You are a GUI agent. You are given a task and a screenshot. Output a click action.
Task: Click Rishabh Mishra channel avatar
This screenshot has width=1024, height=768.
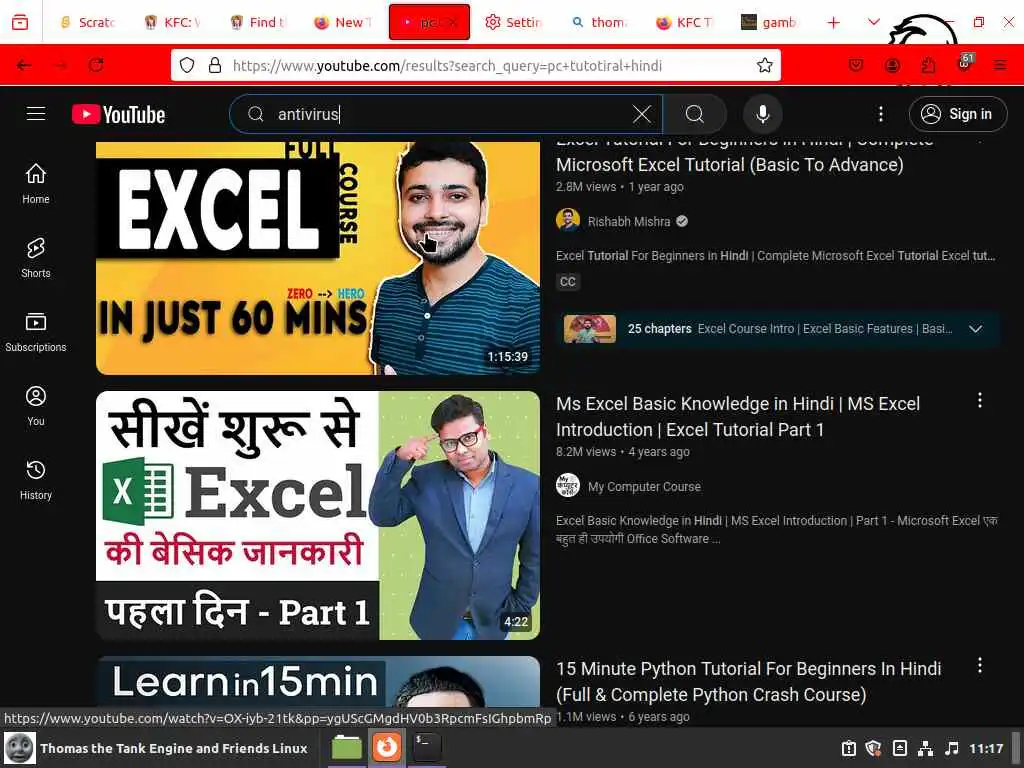[x=568, y=220]
